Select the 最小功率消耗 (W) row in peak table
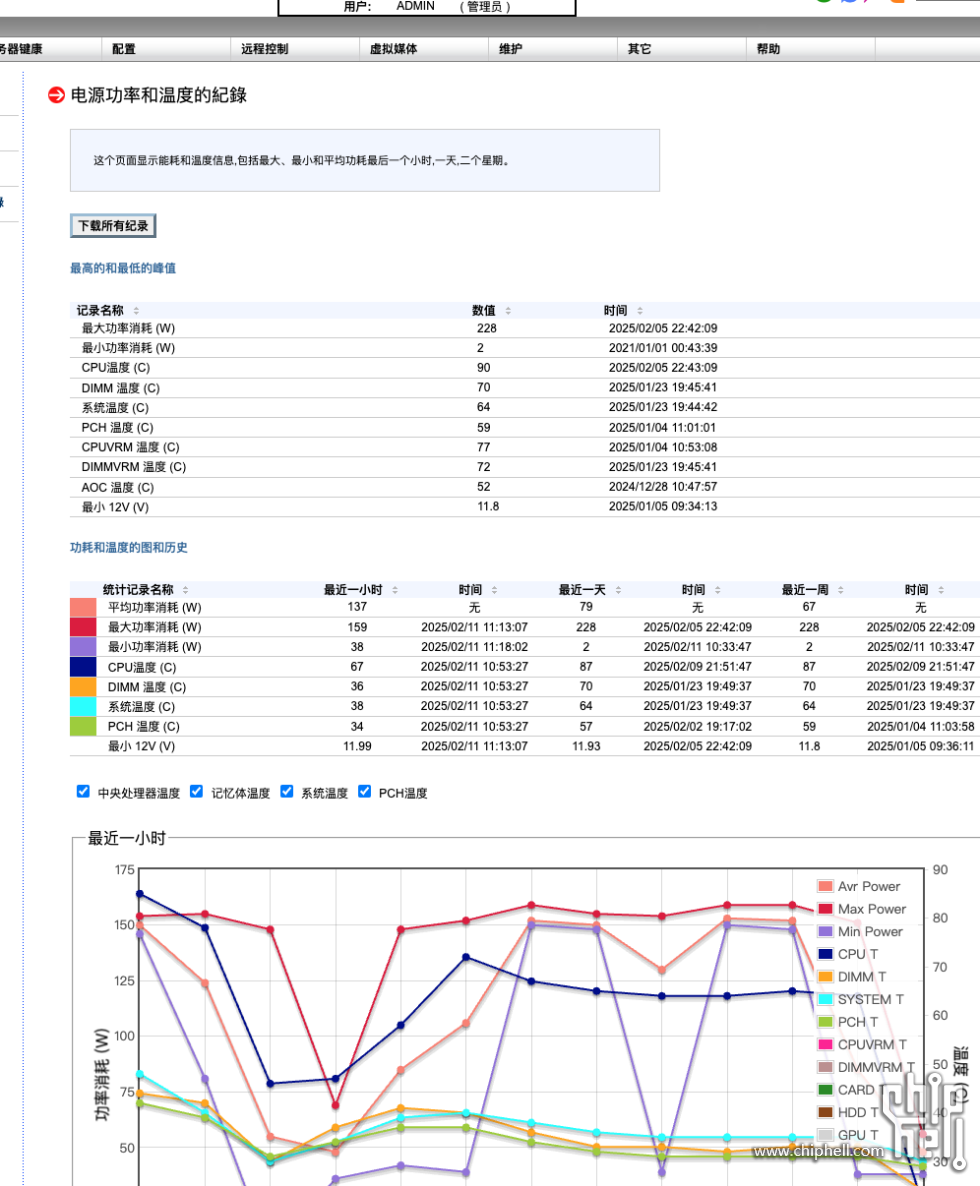Image resolution: width=980 pixels, height=1186 pixels. coord(525,348)
